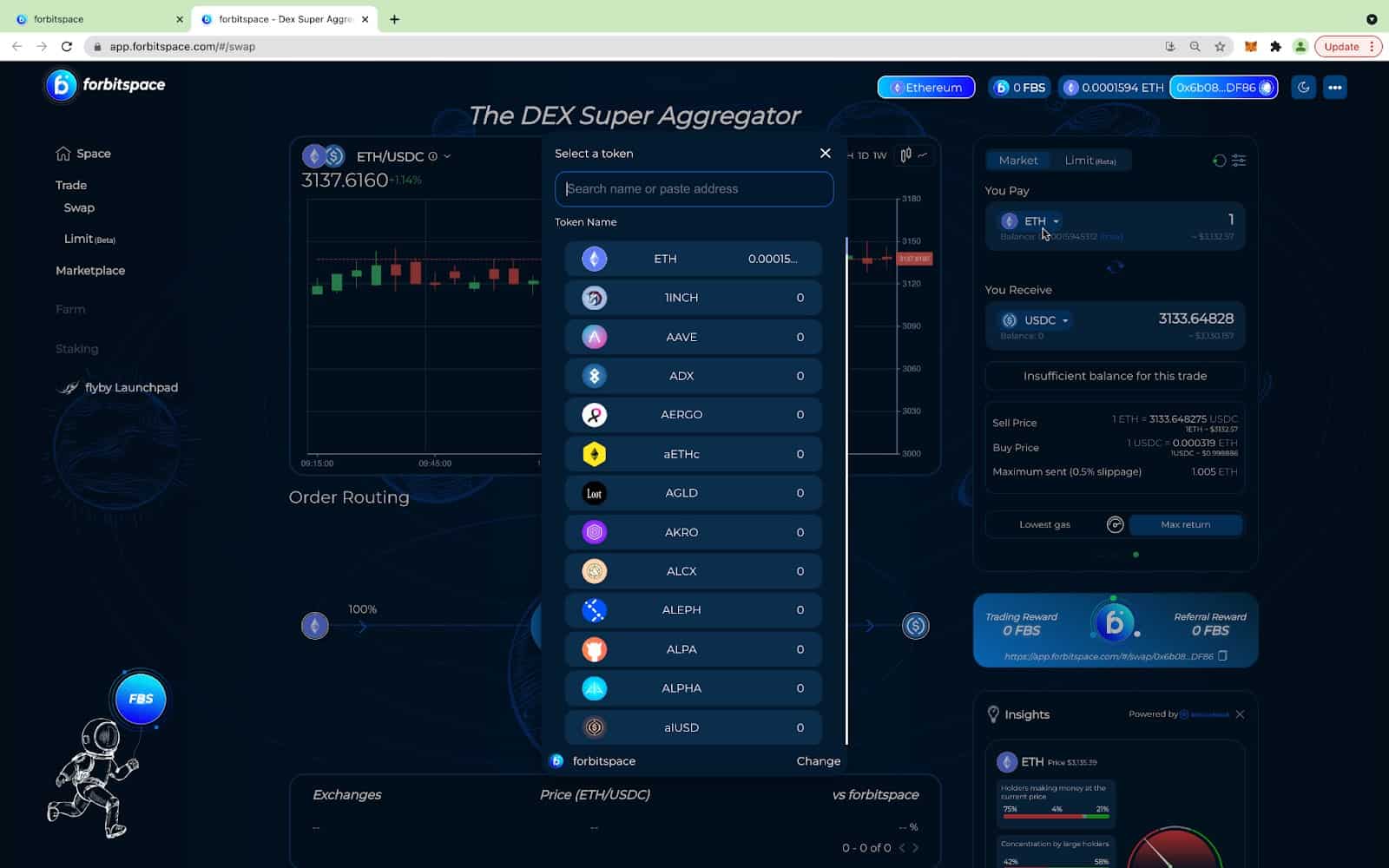
Task: Open MetaMask fox extension
Action: click(1251, 47)
